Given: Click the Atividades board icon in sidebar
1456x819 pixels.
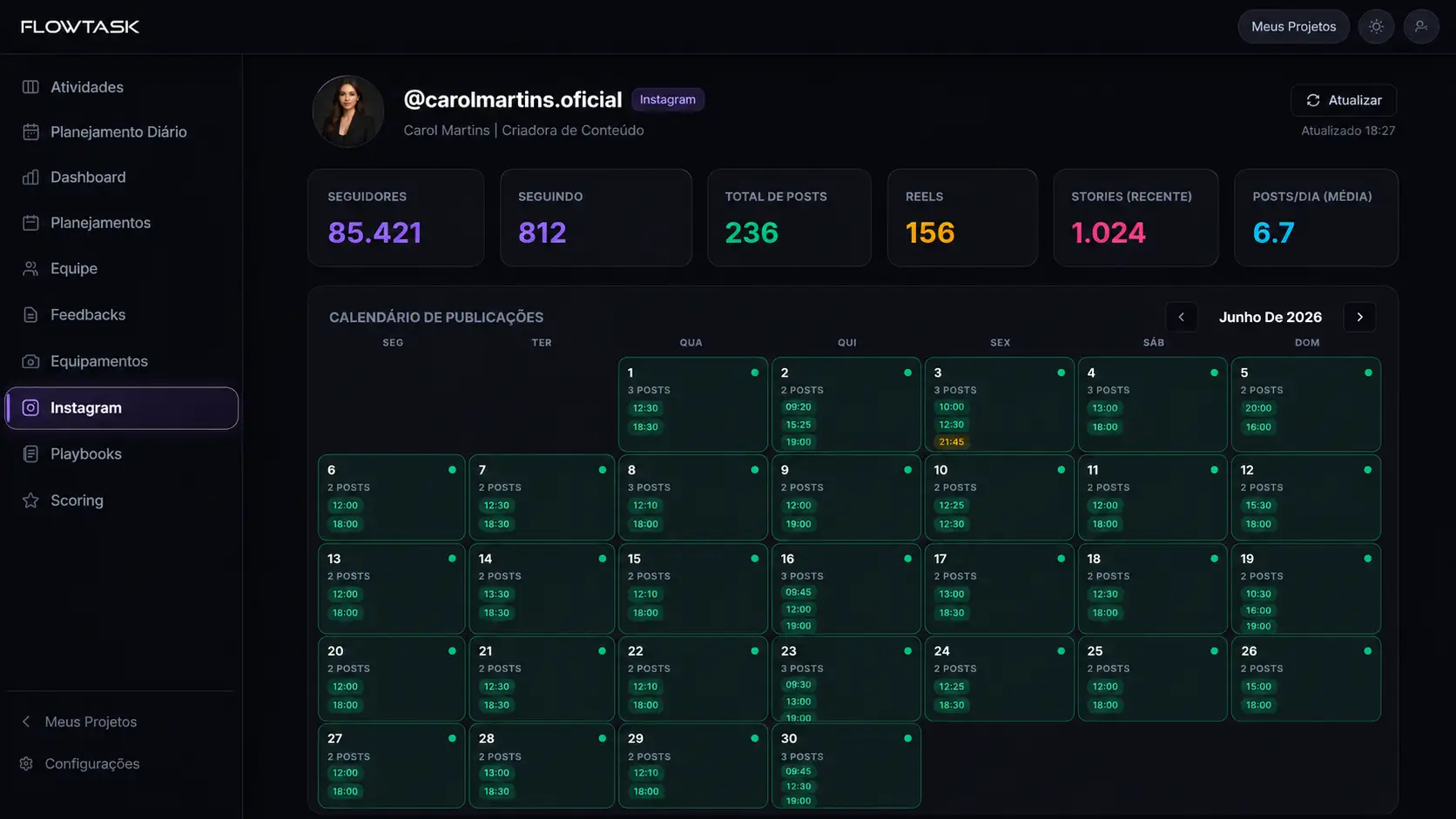Looking at the screenshot, I should (30, 87).
